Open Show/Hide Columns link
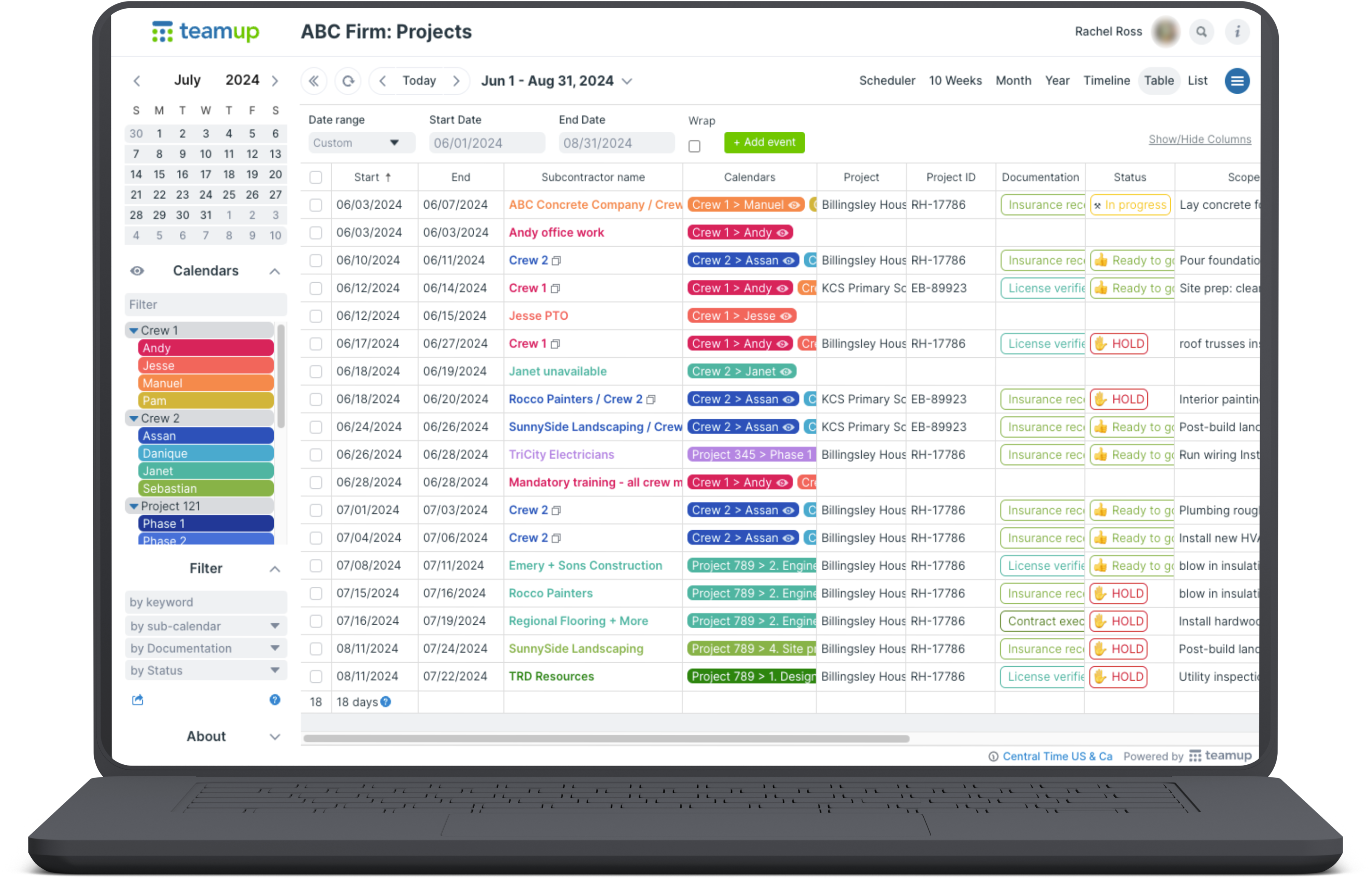This screenshot has width=1372, height=879. pyautogui.click(x=1200, y=139)
